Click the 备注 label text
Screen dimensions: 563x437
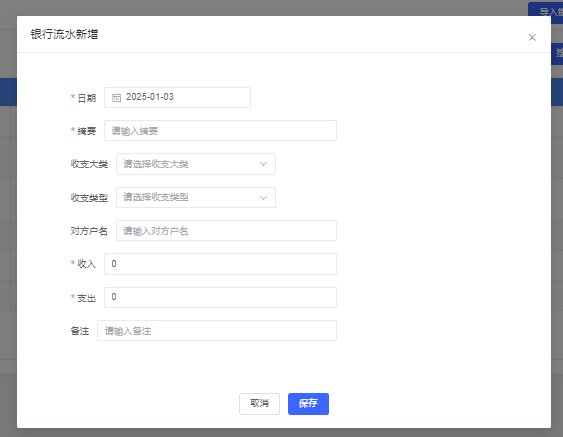80,331
